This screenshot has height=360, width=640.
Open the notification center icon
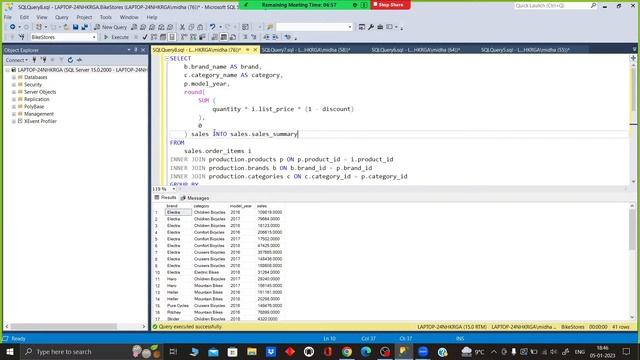(x=627, y=351)
